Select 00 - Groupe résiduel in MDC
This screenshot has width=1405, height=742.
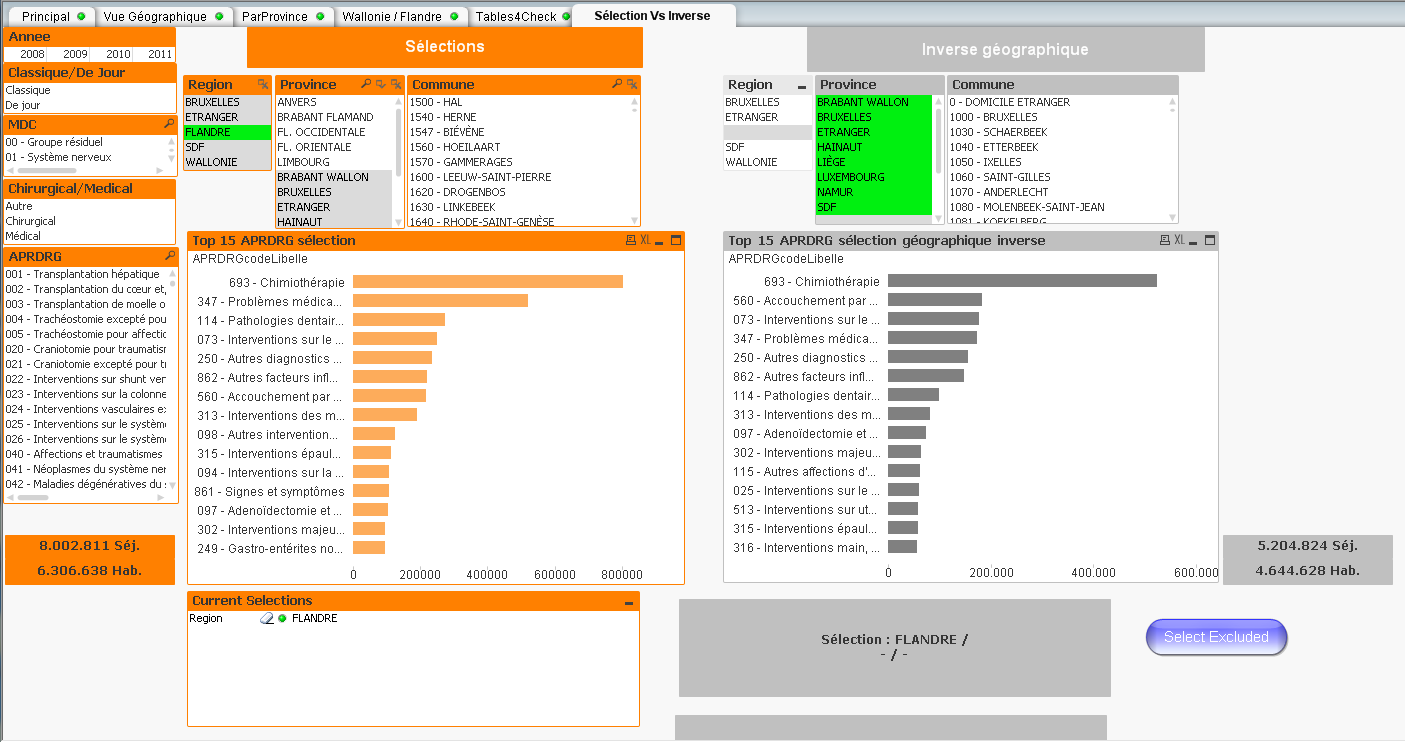(84, 142)
